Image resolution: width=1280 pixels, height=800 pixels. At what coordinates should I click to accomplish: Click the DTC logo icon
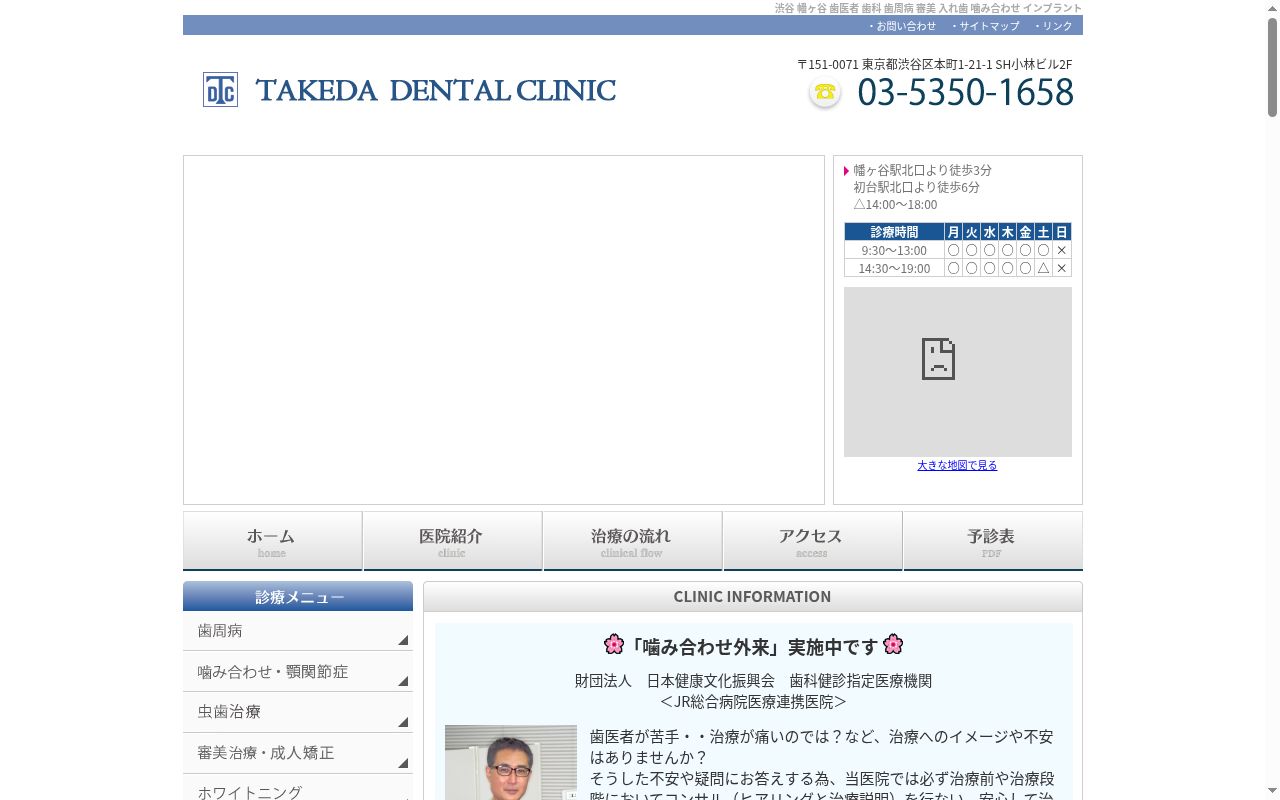pyautogui.click(x=220, y=90)
